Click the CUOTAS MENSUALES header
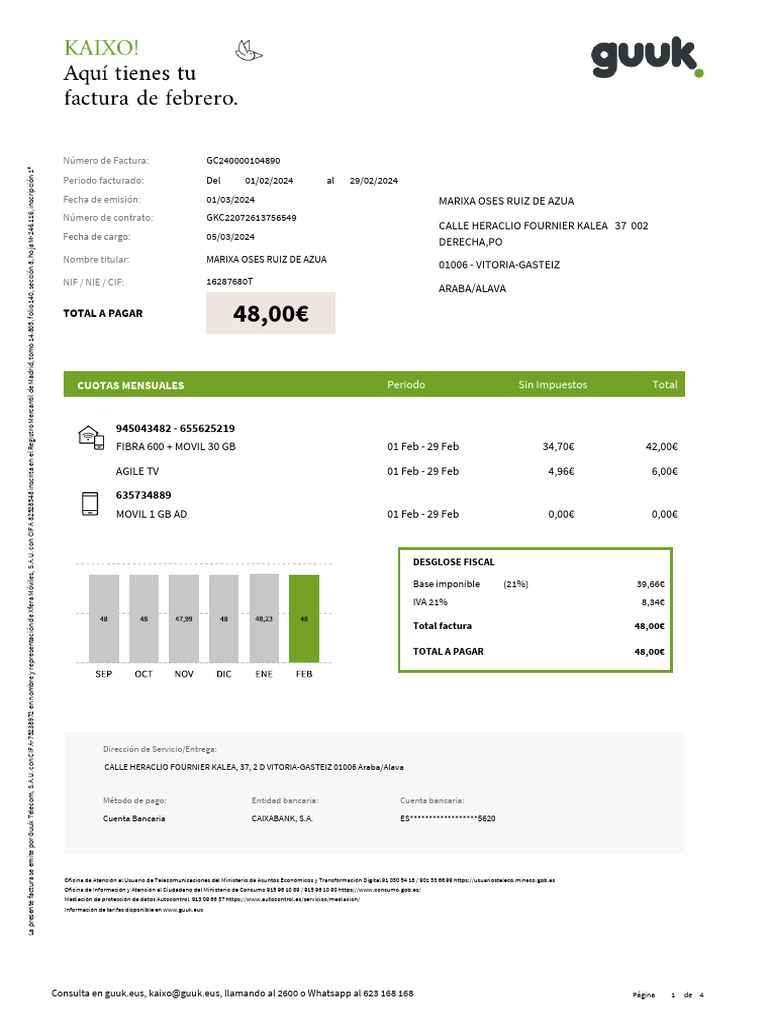Image resolution: width=768 pixels, height=1024 pixels. click(x=131, y=385)
